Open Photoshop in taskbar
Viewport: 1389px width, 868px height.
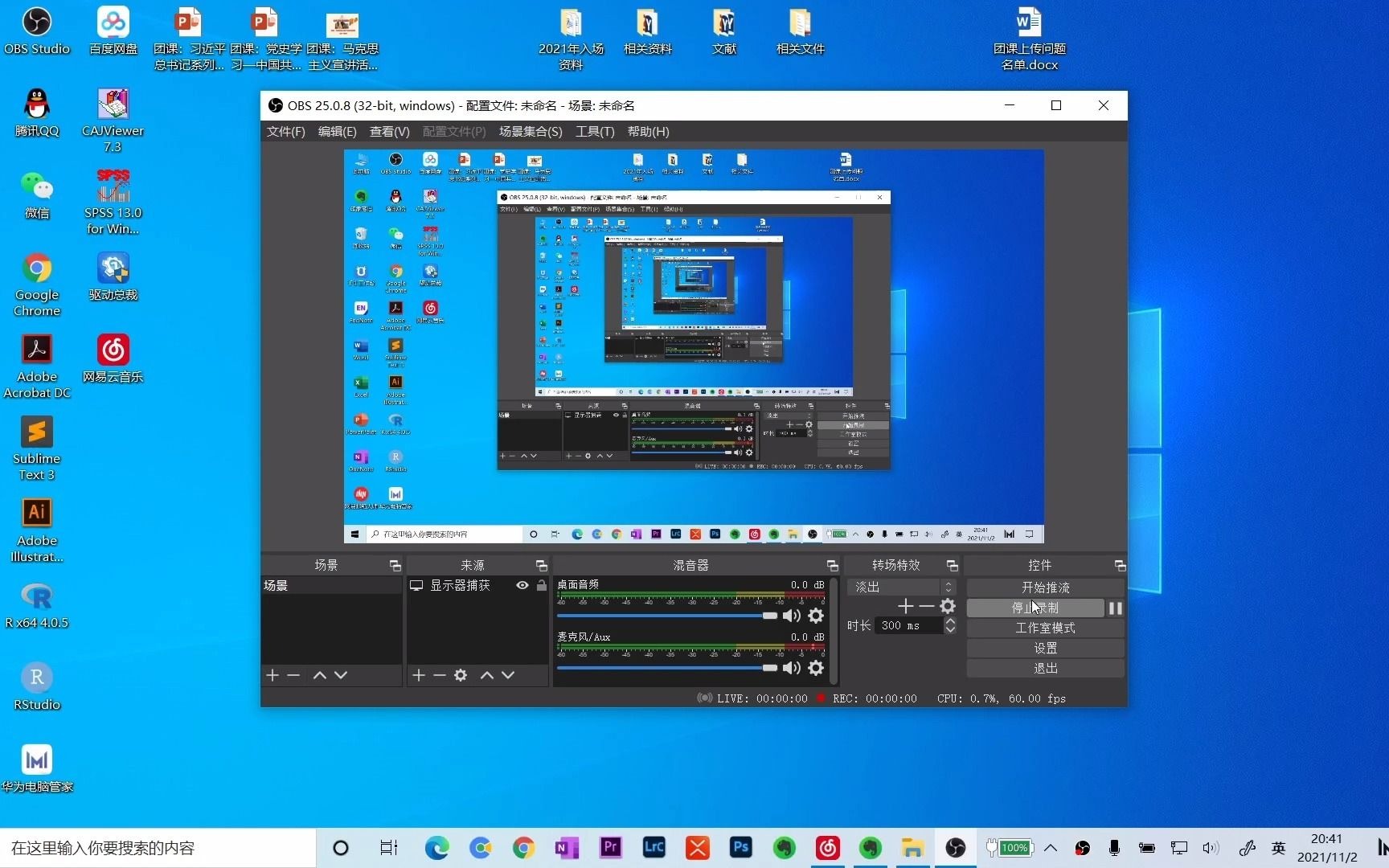(741, 847)
